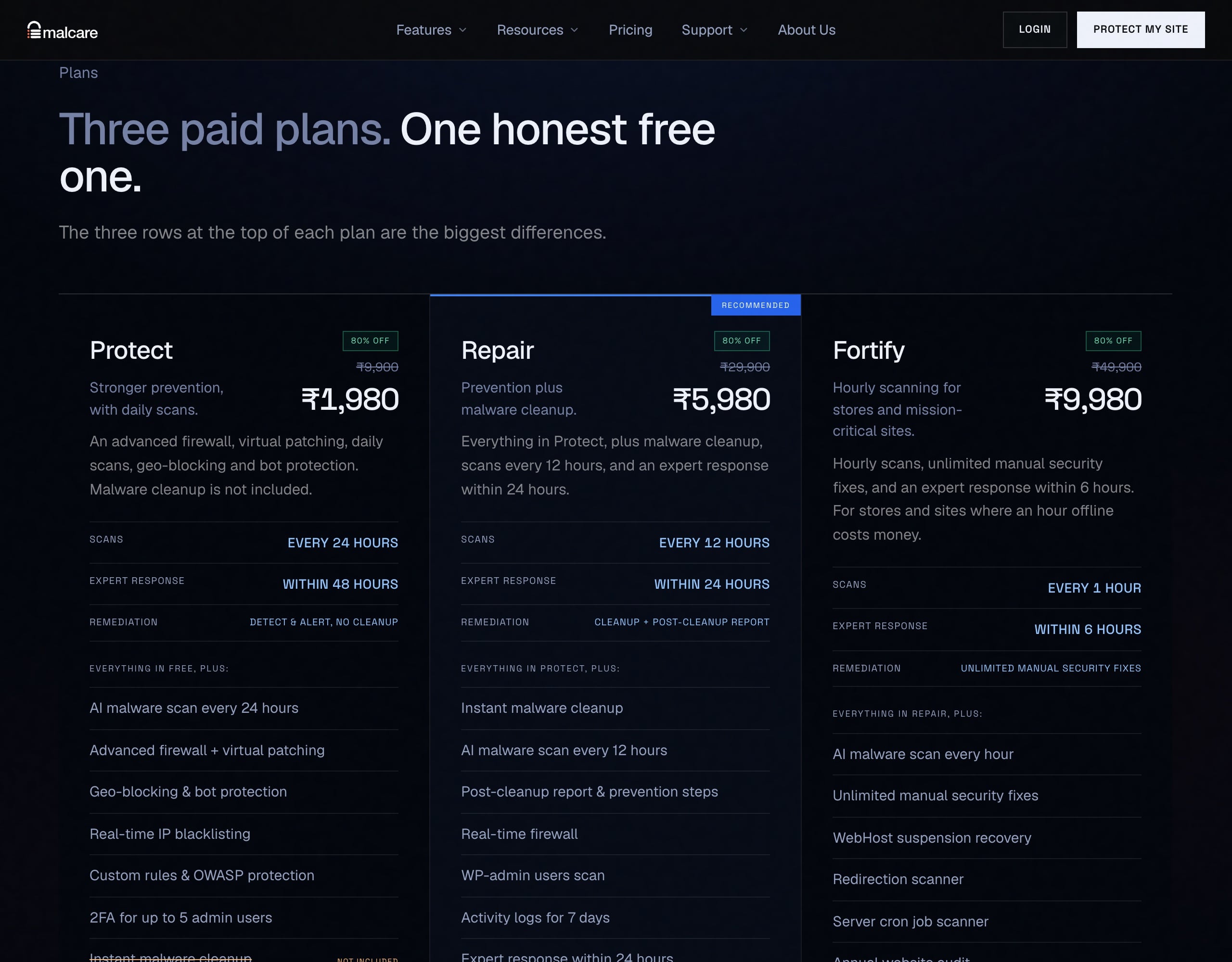1232x962 pixels.
Task: Click the Fortify plan title
Action: 869,350
